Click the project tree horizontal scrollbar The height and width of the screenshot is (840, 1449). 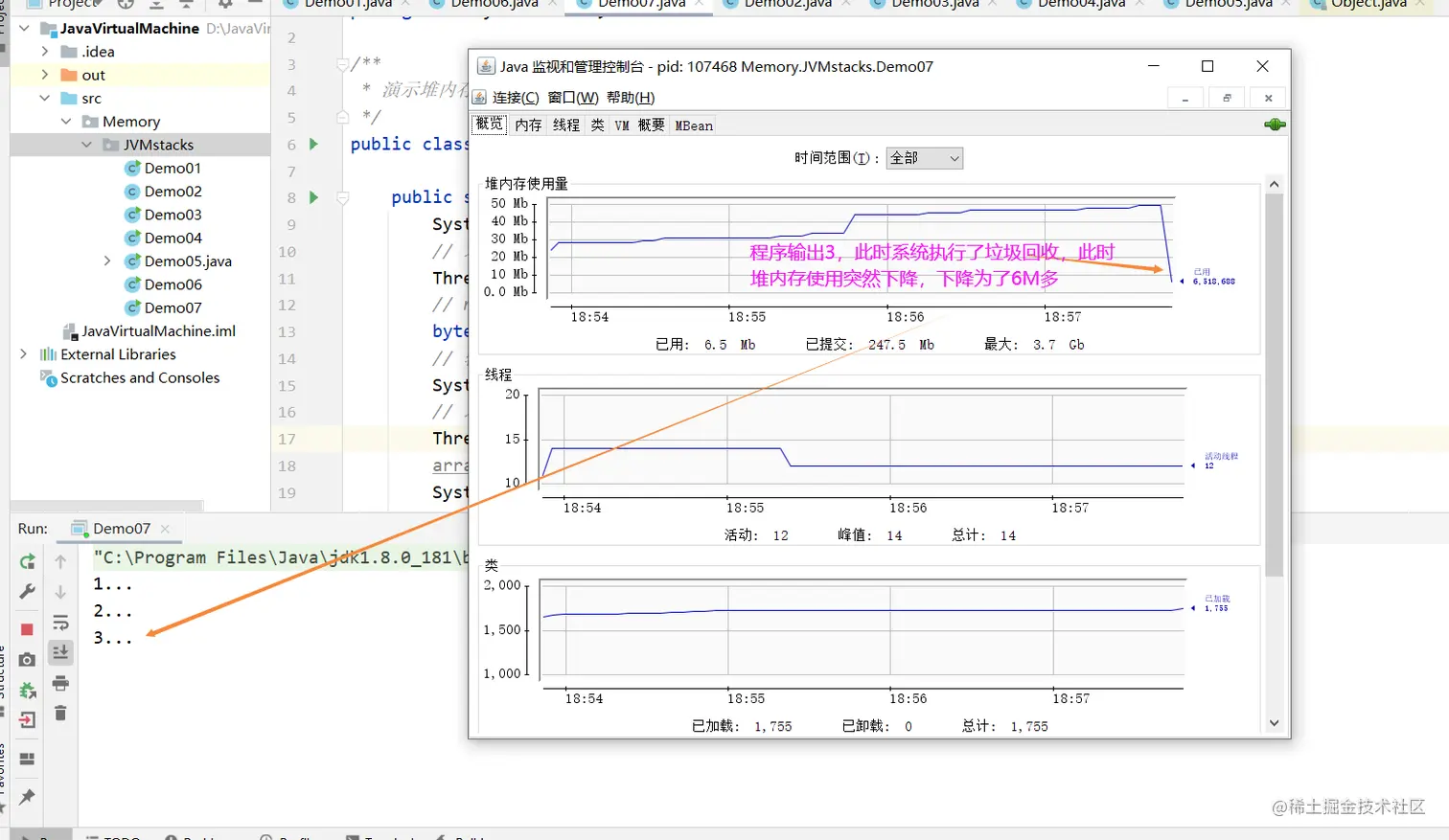pos(106,505)
